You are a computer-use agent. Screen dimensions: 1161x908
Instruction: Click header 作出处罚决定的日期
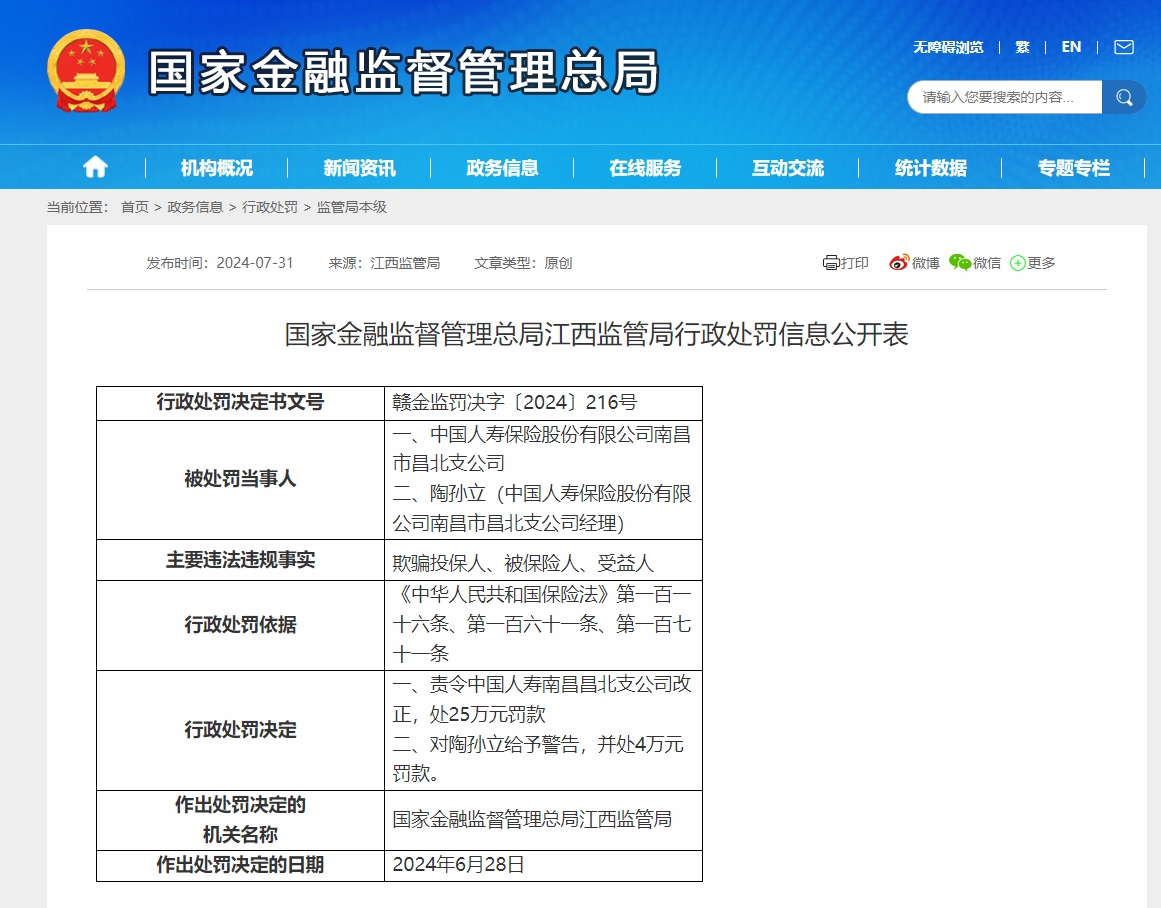point(241,865)
